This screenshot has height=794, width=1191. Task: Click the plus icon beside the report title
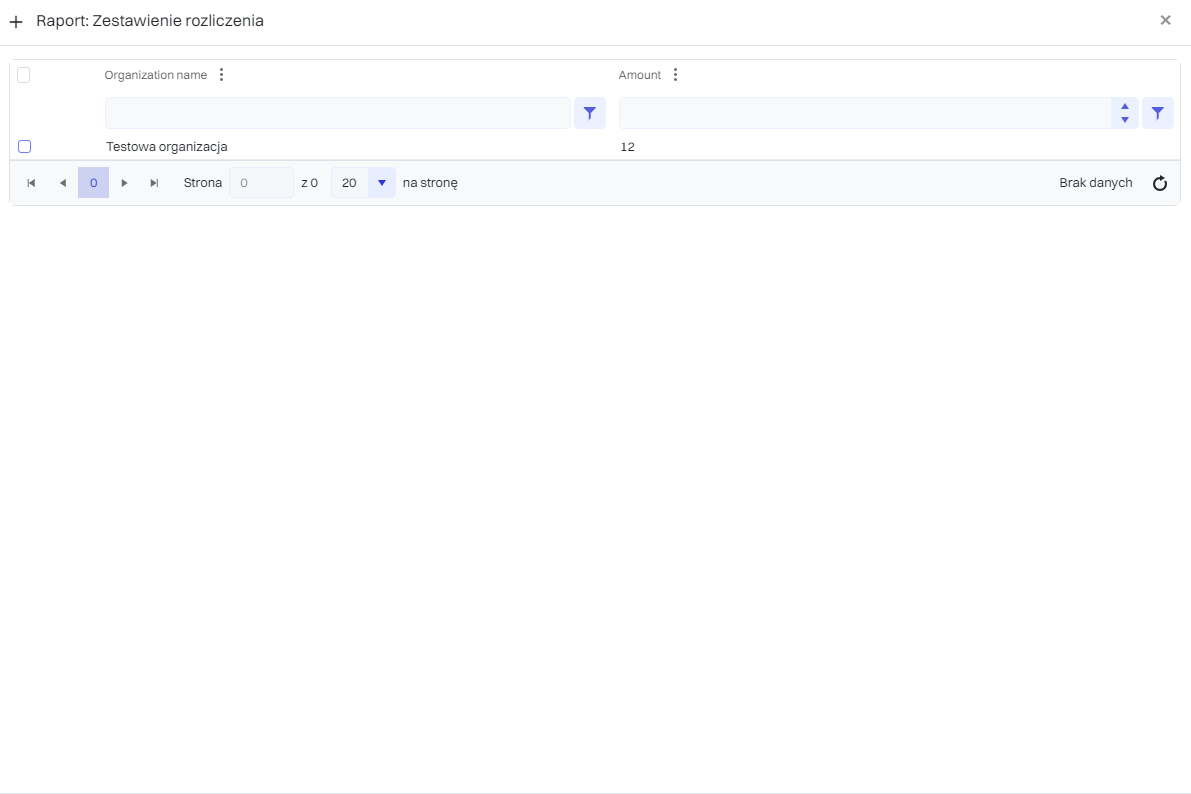click(x=16, y=21)
